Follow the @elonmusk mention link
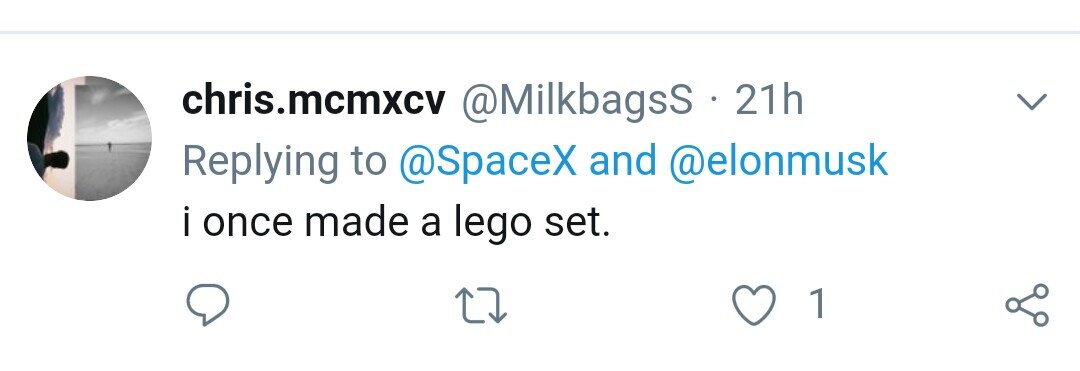Viewport: 1080px width, 371px height. 778,162
